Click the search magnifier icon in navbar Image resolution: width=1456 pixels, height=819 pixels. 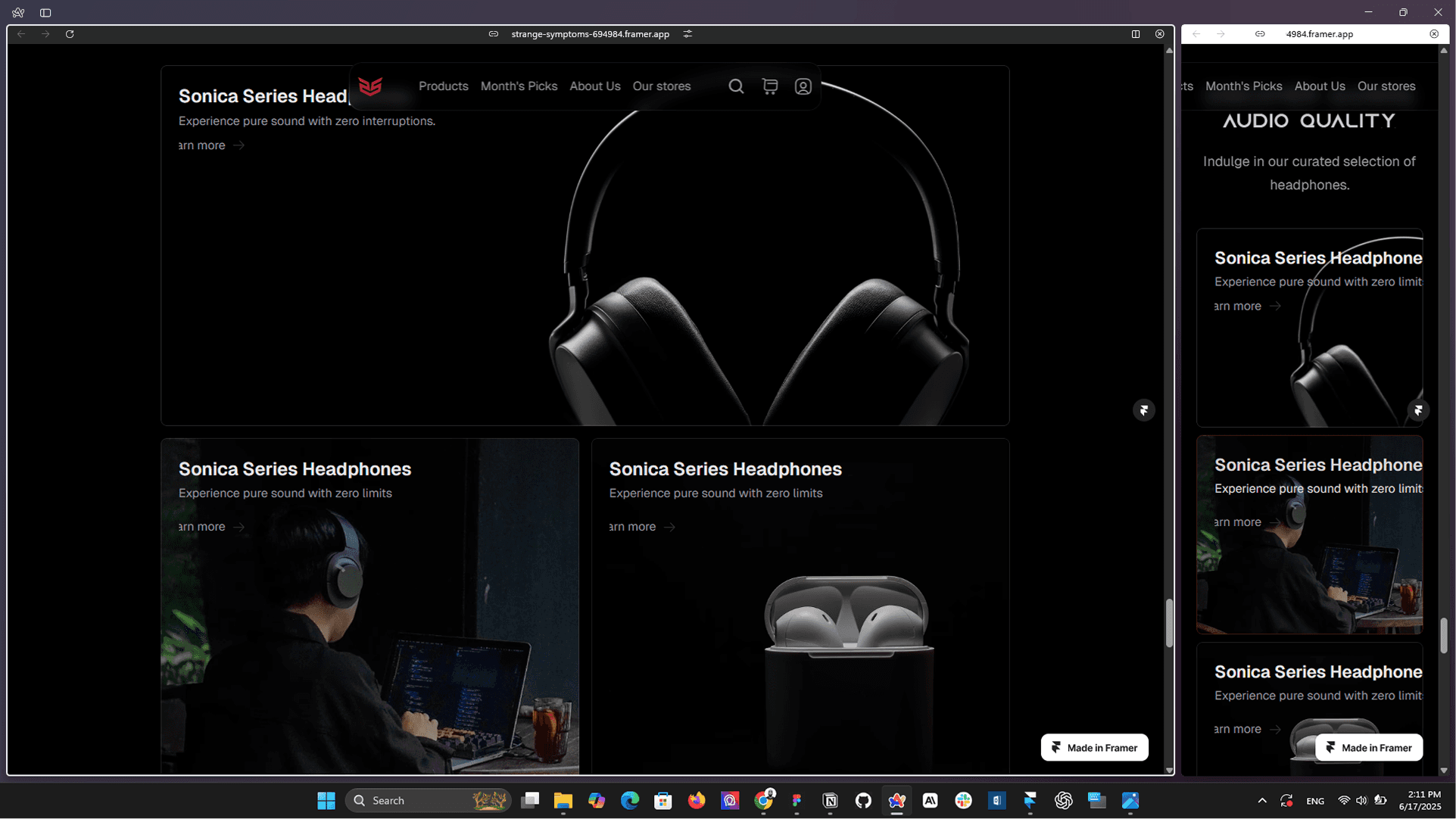(736, 86)
